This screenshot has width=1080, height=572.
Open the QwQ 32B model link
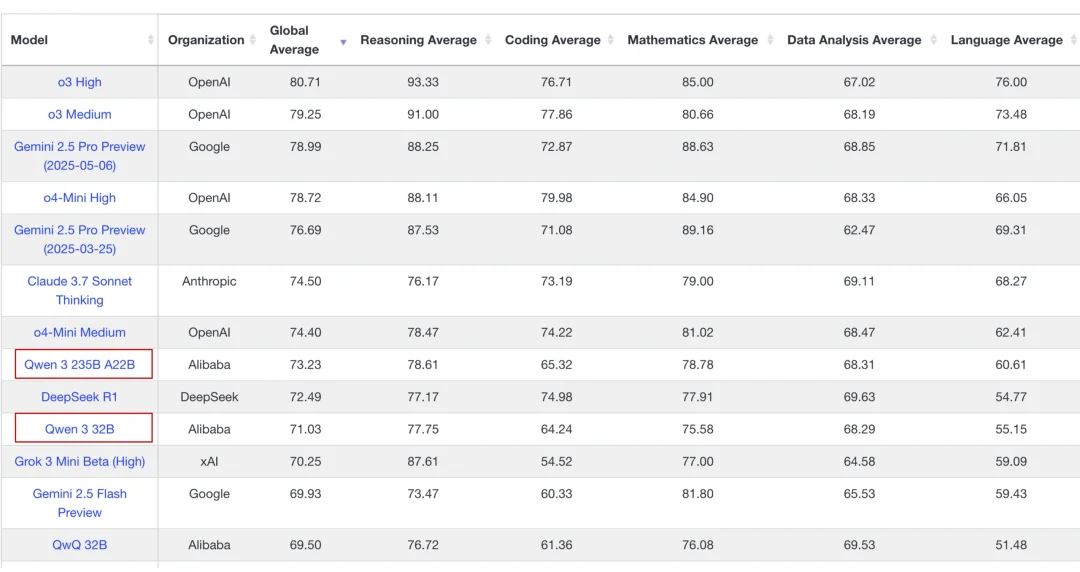[x=79, y=545]
